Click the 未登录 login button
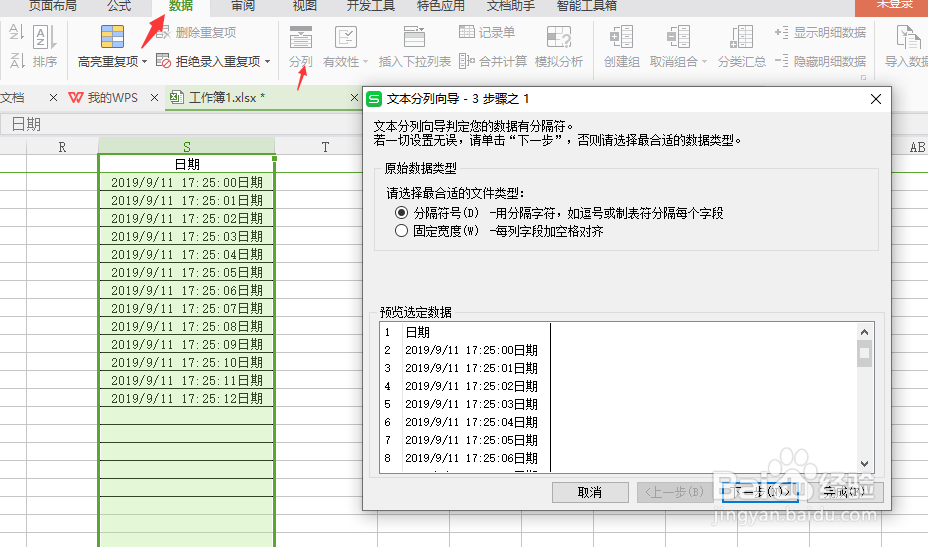 pyautogui.click(x=891, y=7)
